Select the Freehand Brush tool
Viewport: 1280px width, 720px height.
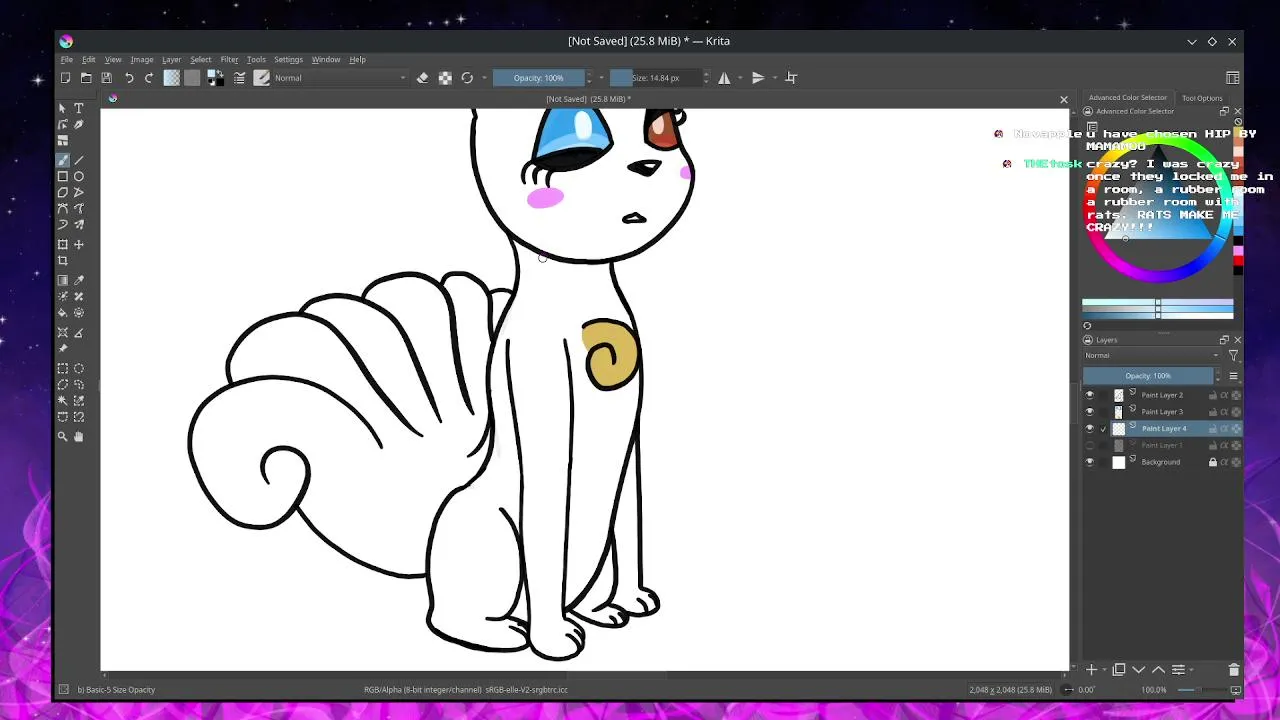click(x=63, y=160)
